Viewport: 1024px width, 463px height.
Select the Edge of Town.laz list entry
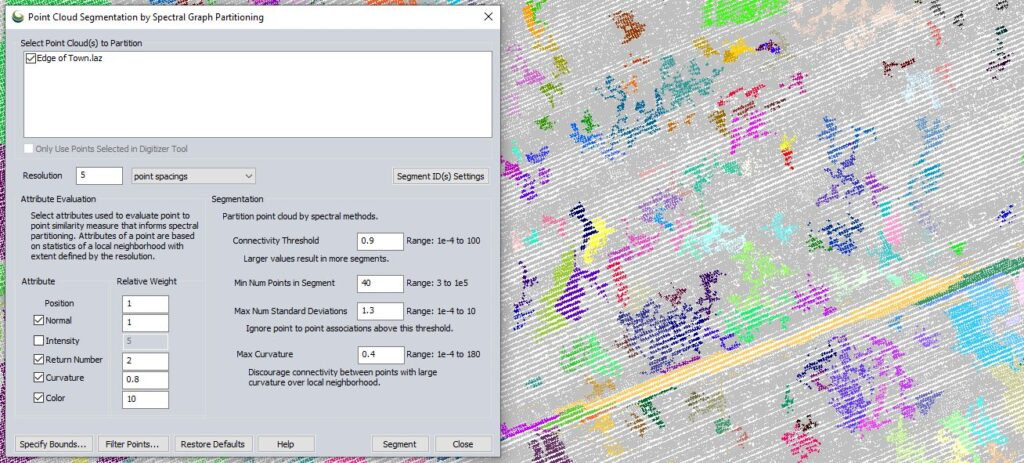point(70,59)
